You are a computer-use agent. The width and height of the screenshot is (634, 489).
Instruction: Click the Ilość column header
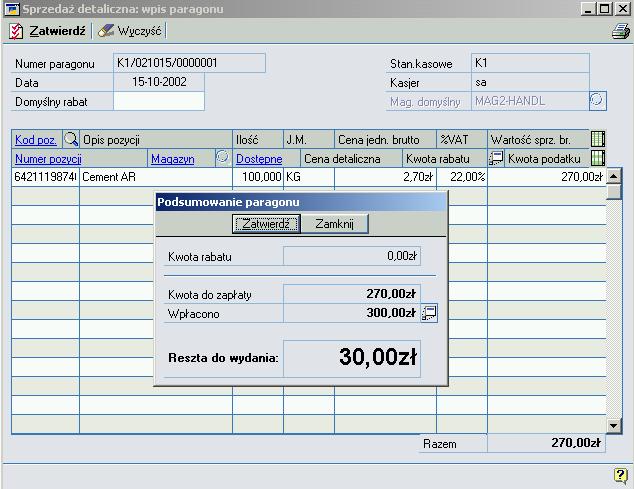(258, 140)
